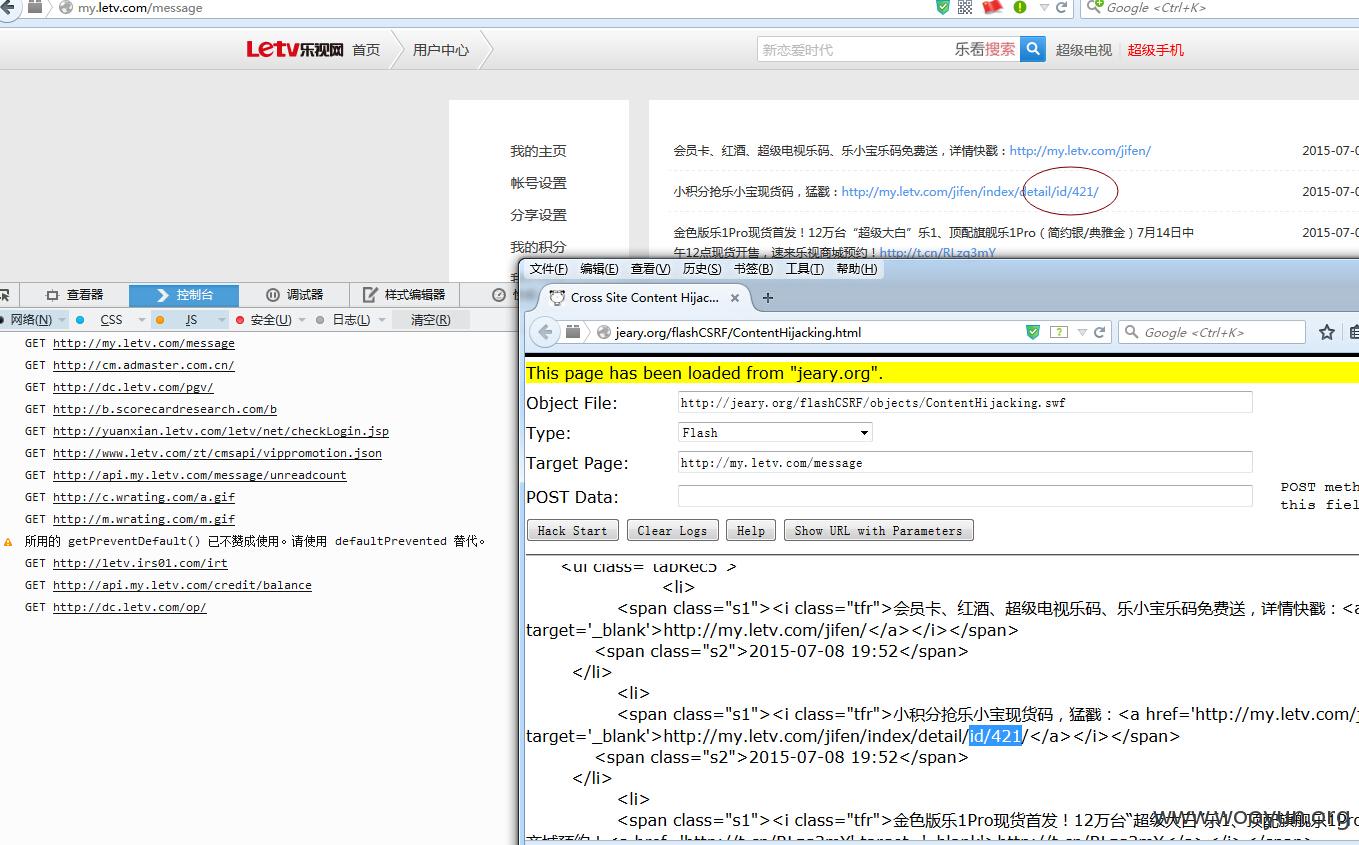Viewport: 1359px width, 845px height.
Task: Click the Letv logo
Action: [295, 49]
